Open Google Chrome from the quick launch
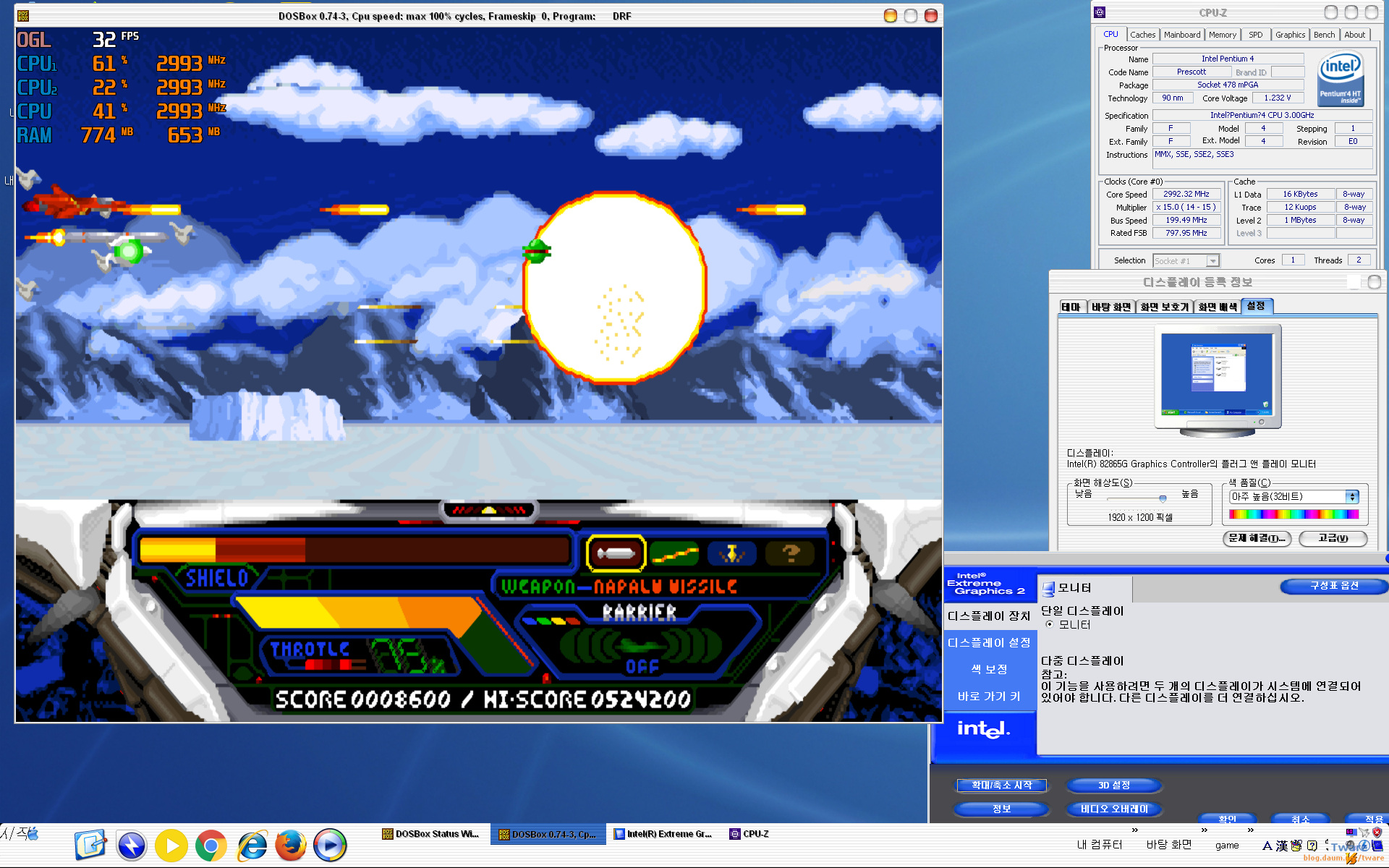The height and width of the screenshot is (868, 1389). point(211,846)
